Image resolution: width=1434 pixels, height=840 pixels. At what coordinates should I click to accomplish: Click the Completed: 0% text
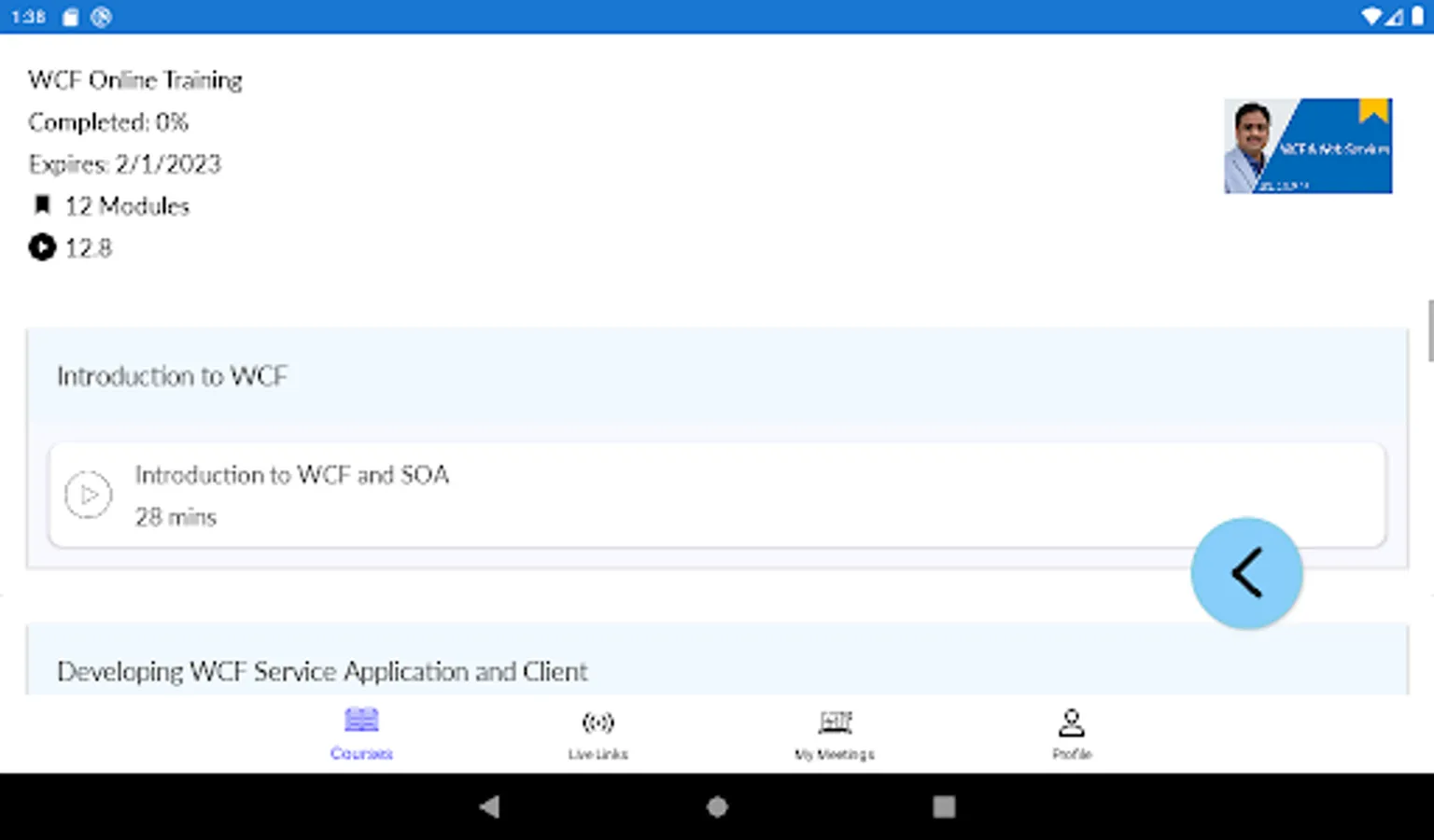[x=108, y=122]
